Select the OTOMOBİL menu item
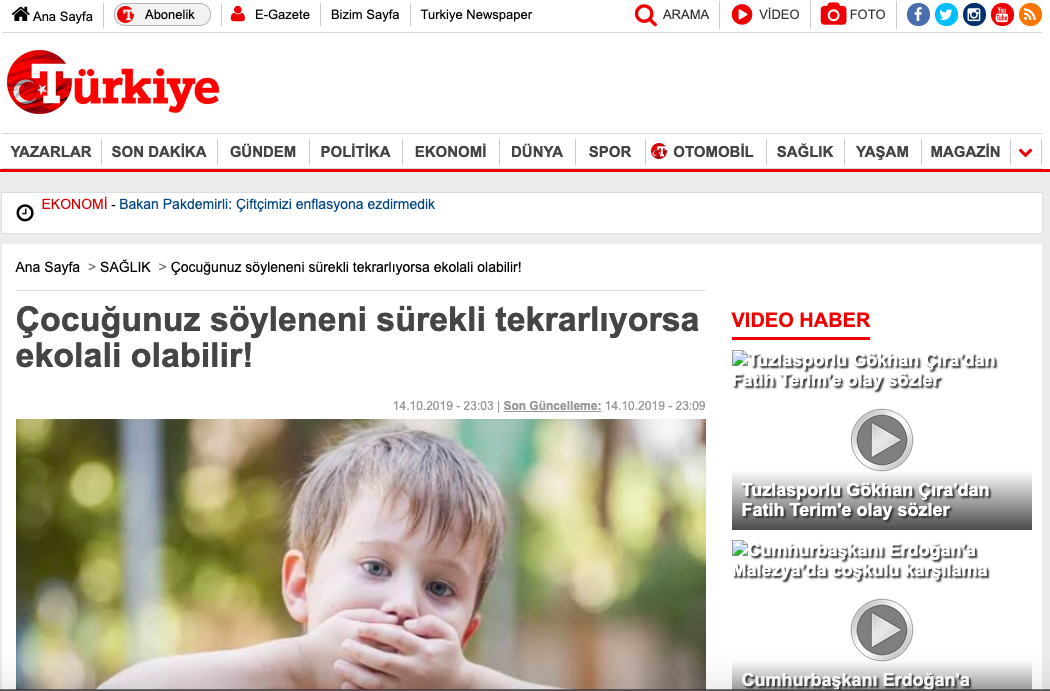Screen dimensions: 1050x691 (x=702, y=152)
